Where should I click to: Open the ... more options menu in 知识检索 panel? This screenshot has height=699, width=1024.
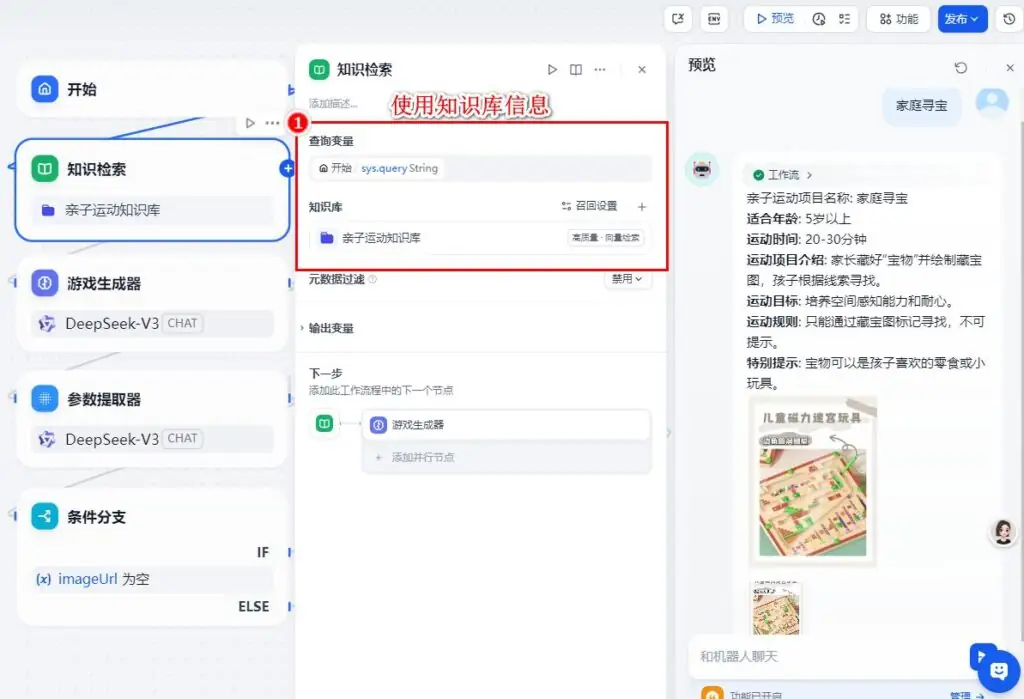(601, 69)
